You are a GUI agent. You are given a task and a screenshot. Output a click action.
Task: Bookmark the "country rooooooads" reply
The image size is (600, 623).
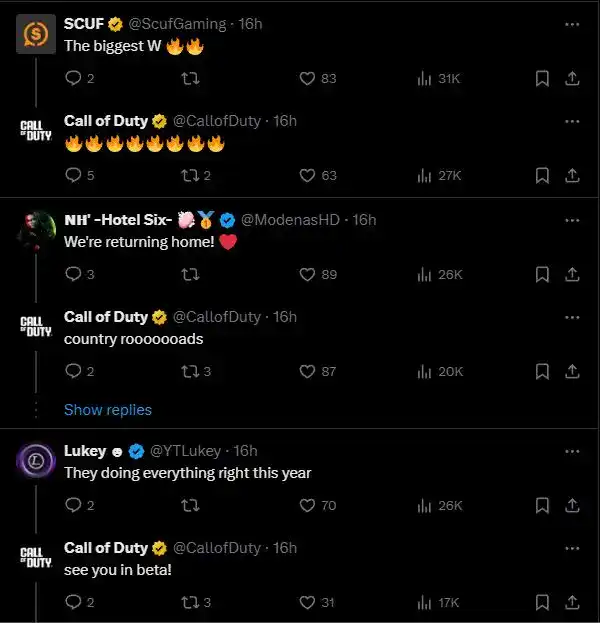click(542, 371)
